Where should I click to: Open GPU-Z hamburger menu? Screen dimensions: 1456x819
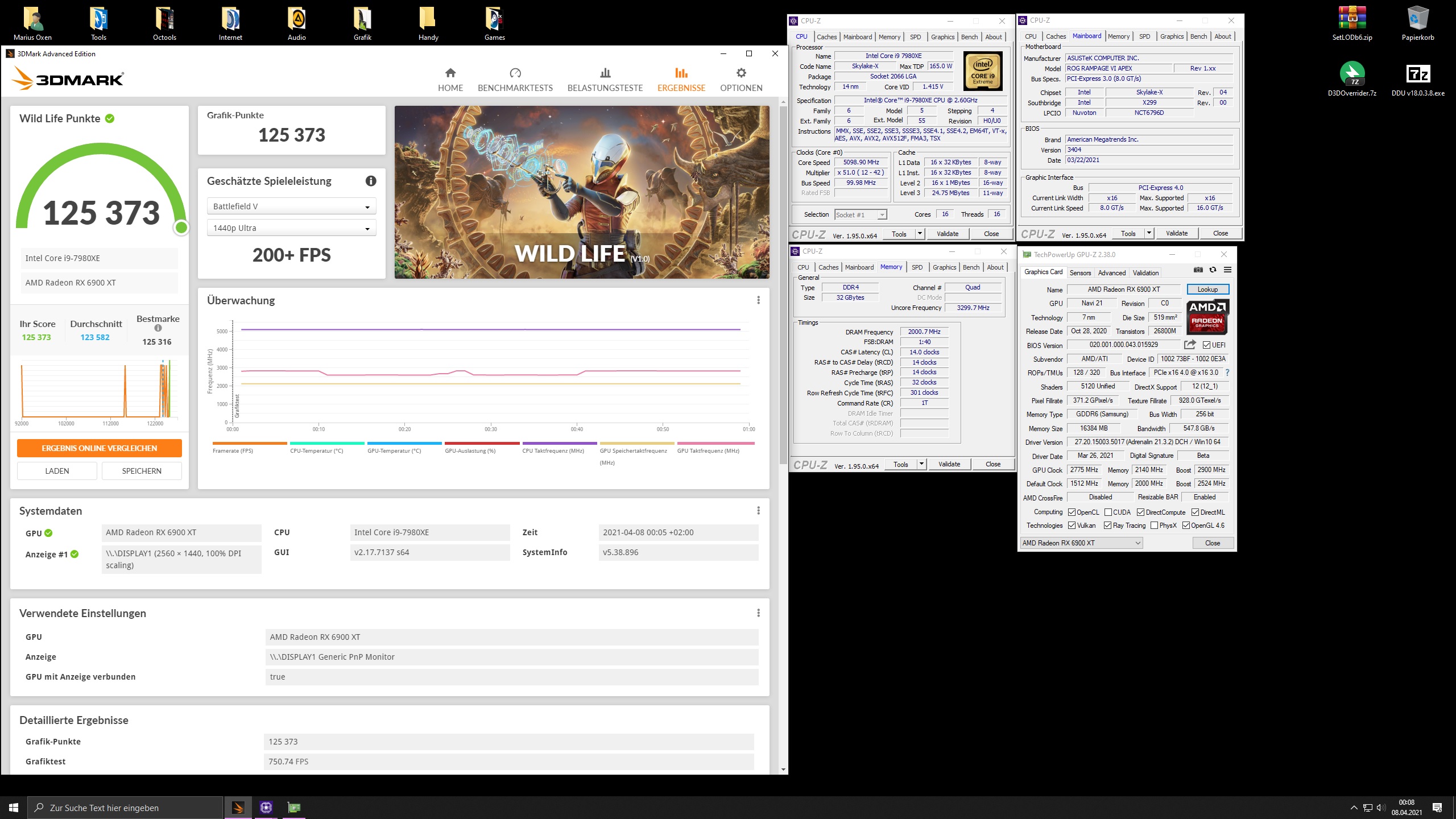pos(1227,270)
